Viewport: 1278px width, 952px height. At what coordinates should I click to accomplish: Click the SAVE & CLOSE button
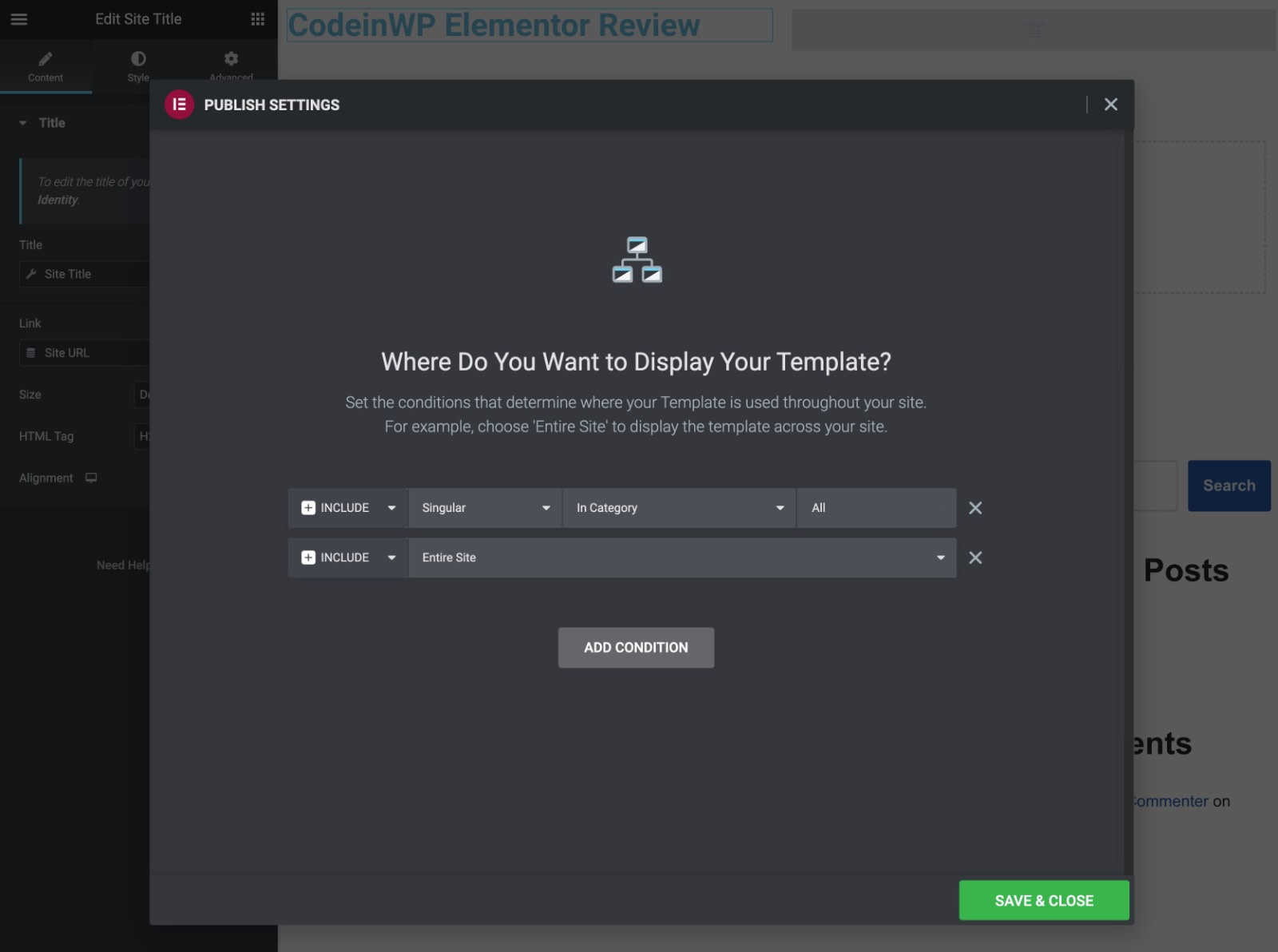(x=1044, y=900)
